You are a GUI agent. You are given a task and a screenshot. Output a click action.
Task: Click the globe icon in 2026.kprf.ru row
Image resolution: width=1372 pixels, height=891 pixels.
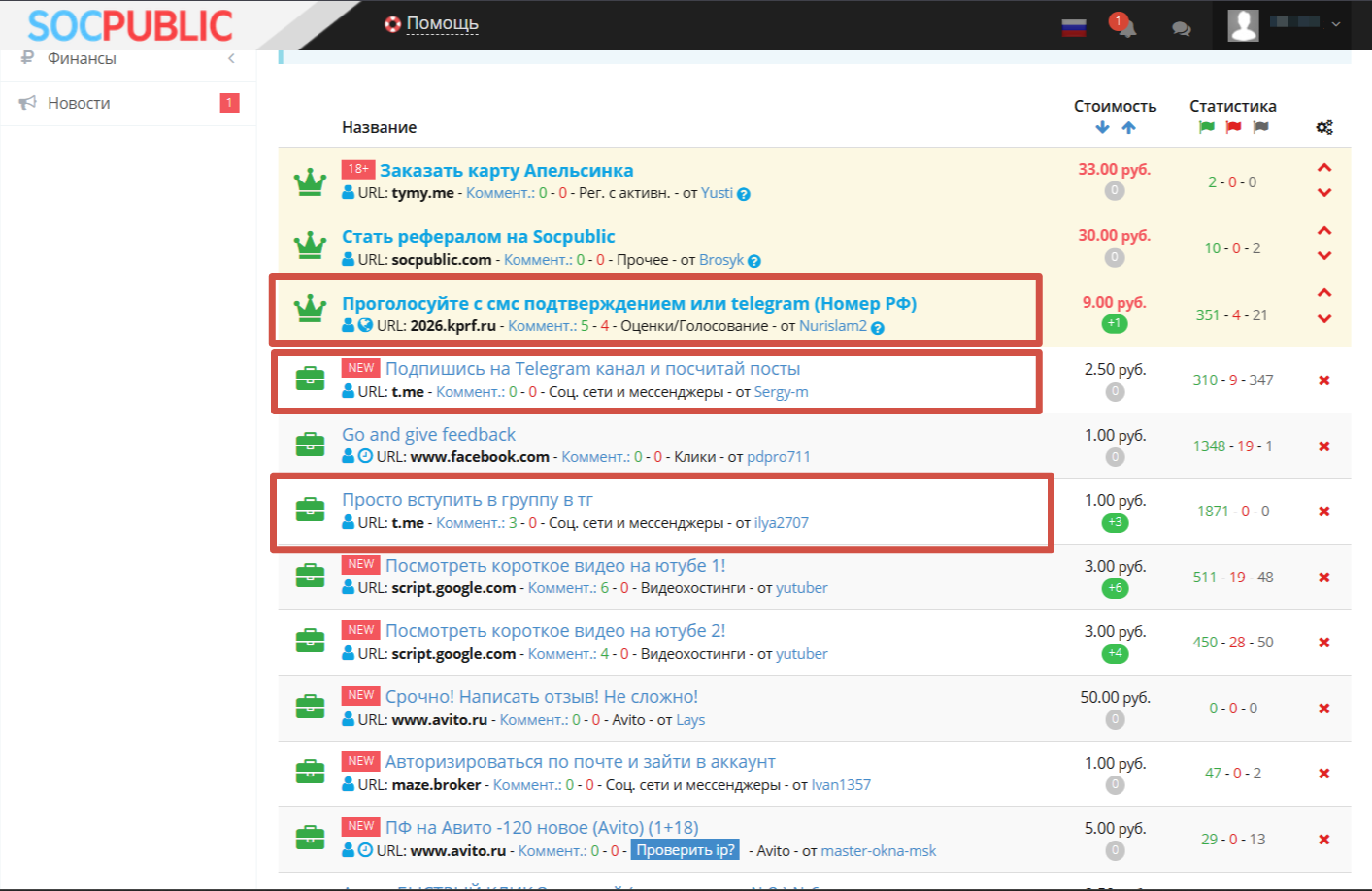[365, 325]
